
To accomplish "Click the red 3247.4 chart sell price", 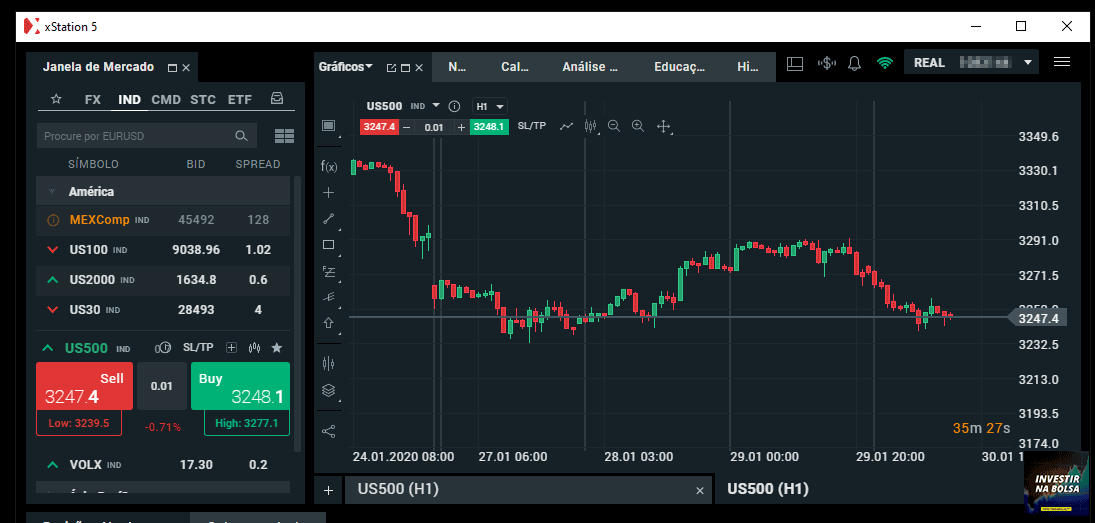I will [x=379, y=126].
